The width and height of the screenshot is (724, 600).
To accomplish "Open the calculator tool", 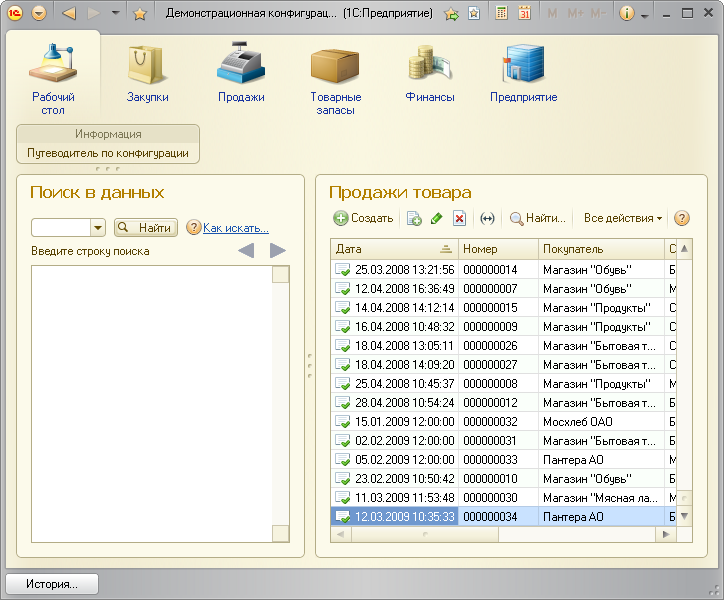I will click(501, 13).
